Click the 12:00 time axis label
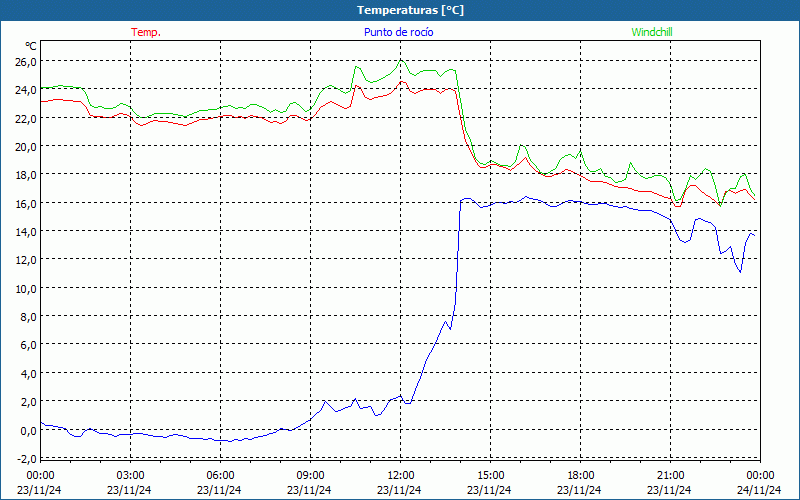Viewport: 800px width, 500px height. click(x=400, y=476)
